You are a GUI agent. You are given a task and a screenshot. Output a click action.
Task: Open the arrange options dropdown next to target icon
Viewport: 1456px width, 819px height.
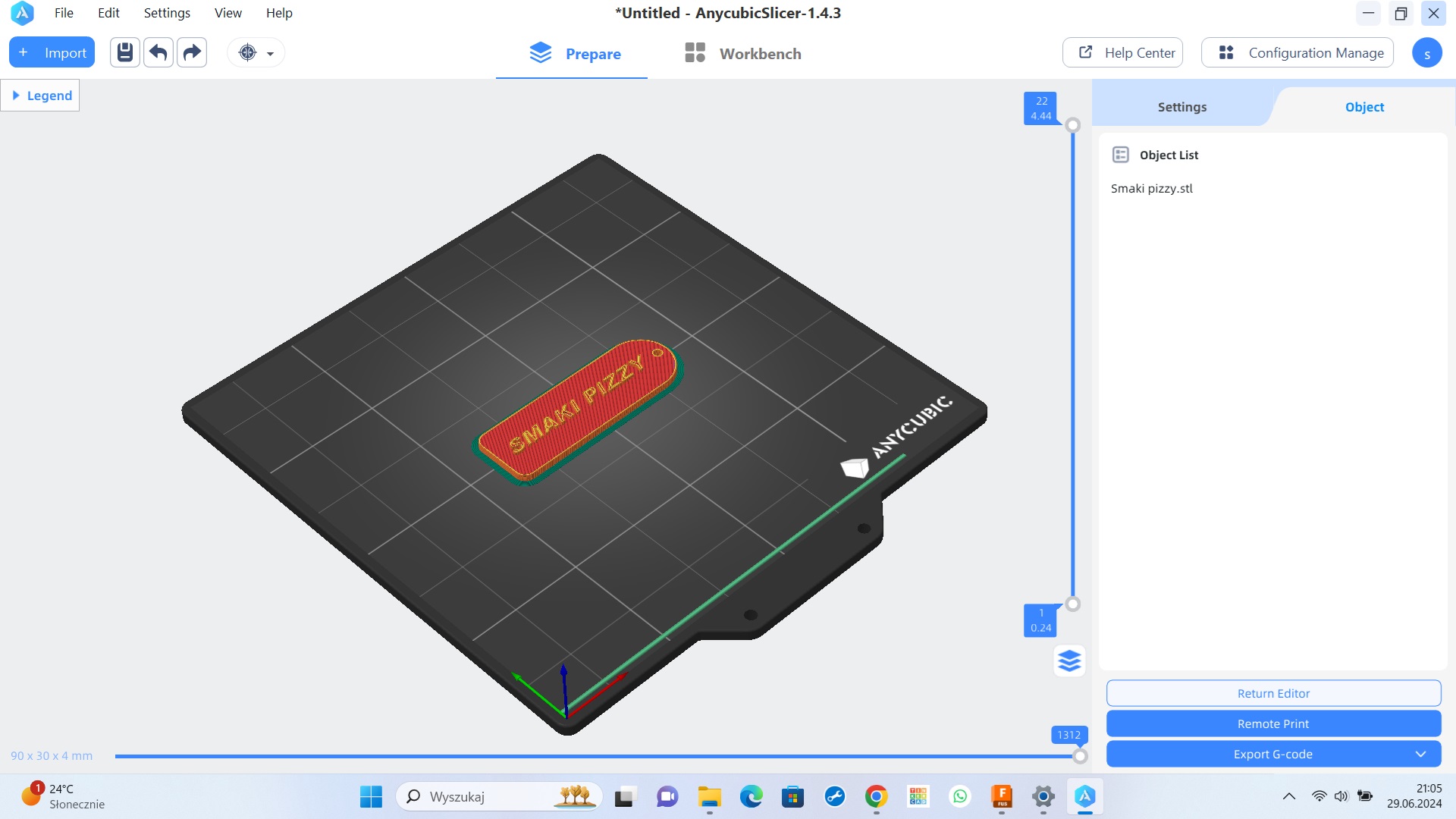[x=269, y=52]
